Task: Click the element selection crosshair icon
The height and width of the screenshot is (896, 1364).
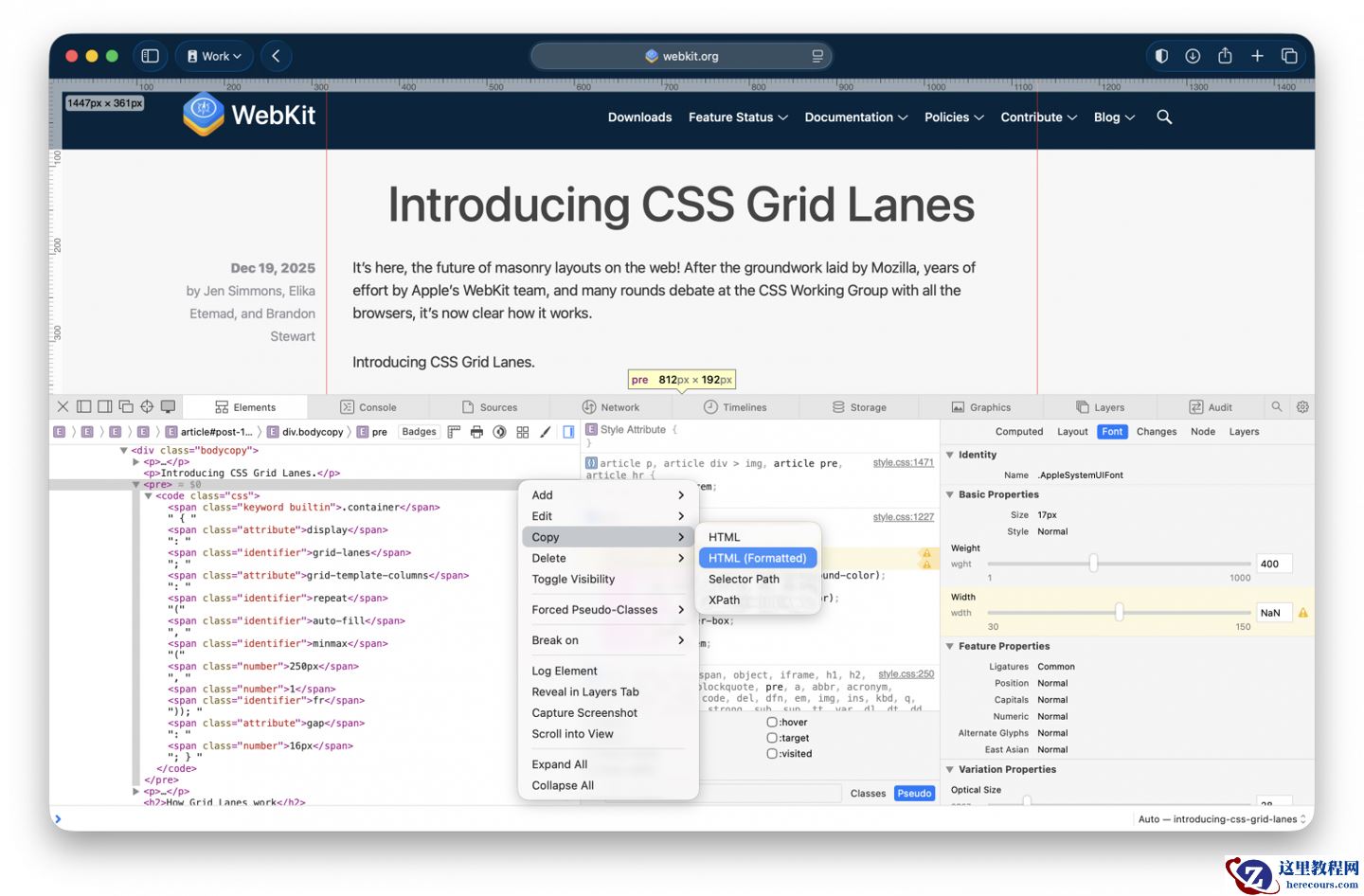Action: click(x=147, y=407)
